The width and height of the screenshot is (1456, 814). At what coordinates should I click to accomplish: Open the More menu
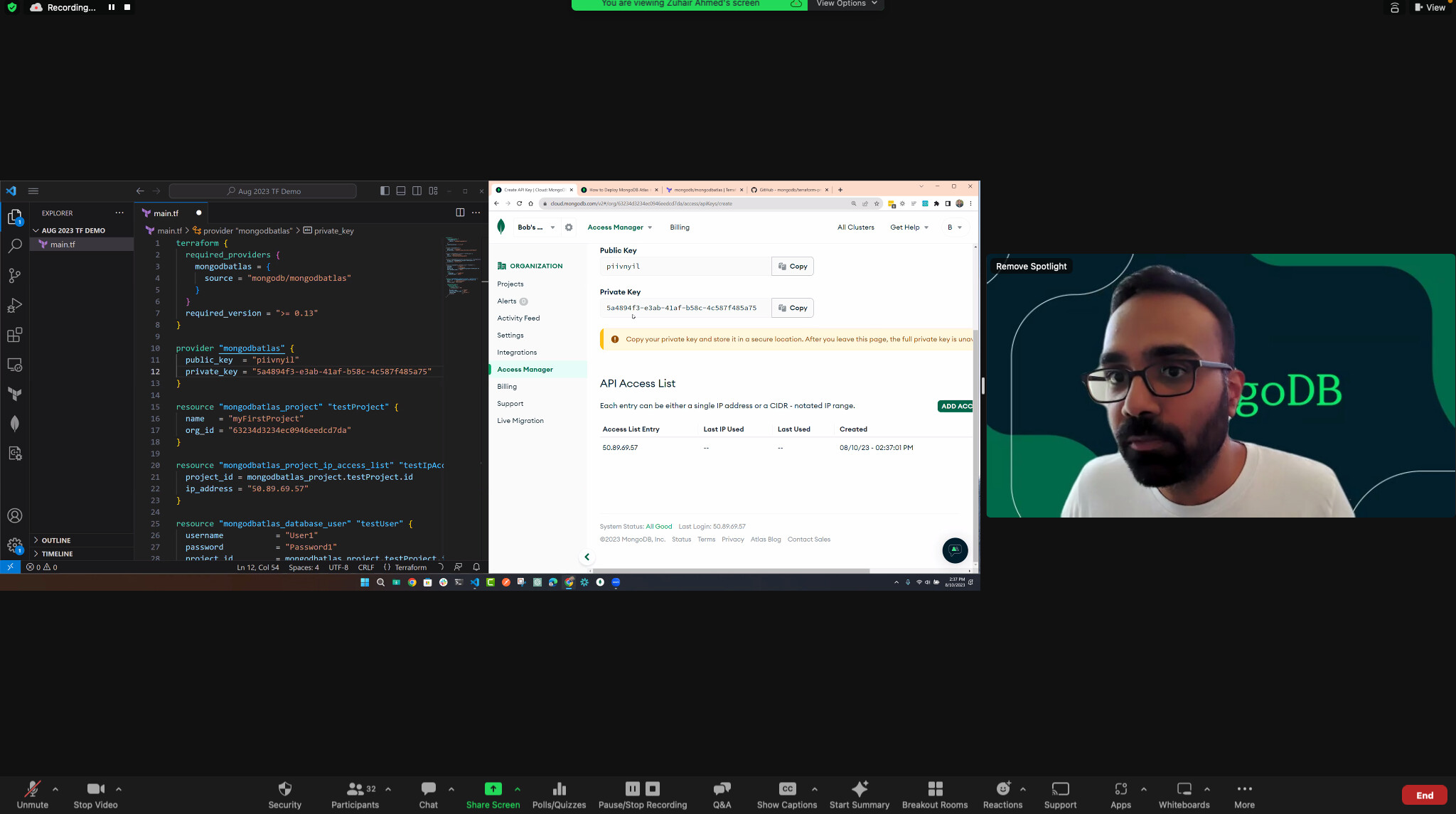point(1244,793)
